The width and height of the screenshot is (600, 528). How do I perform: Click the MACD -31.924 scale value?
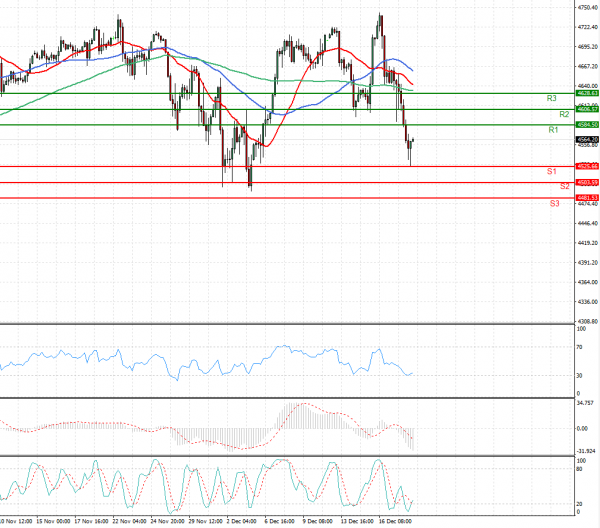tap(585, 451)
